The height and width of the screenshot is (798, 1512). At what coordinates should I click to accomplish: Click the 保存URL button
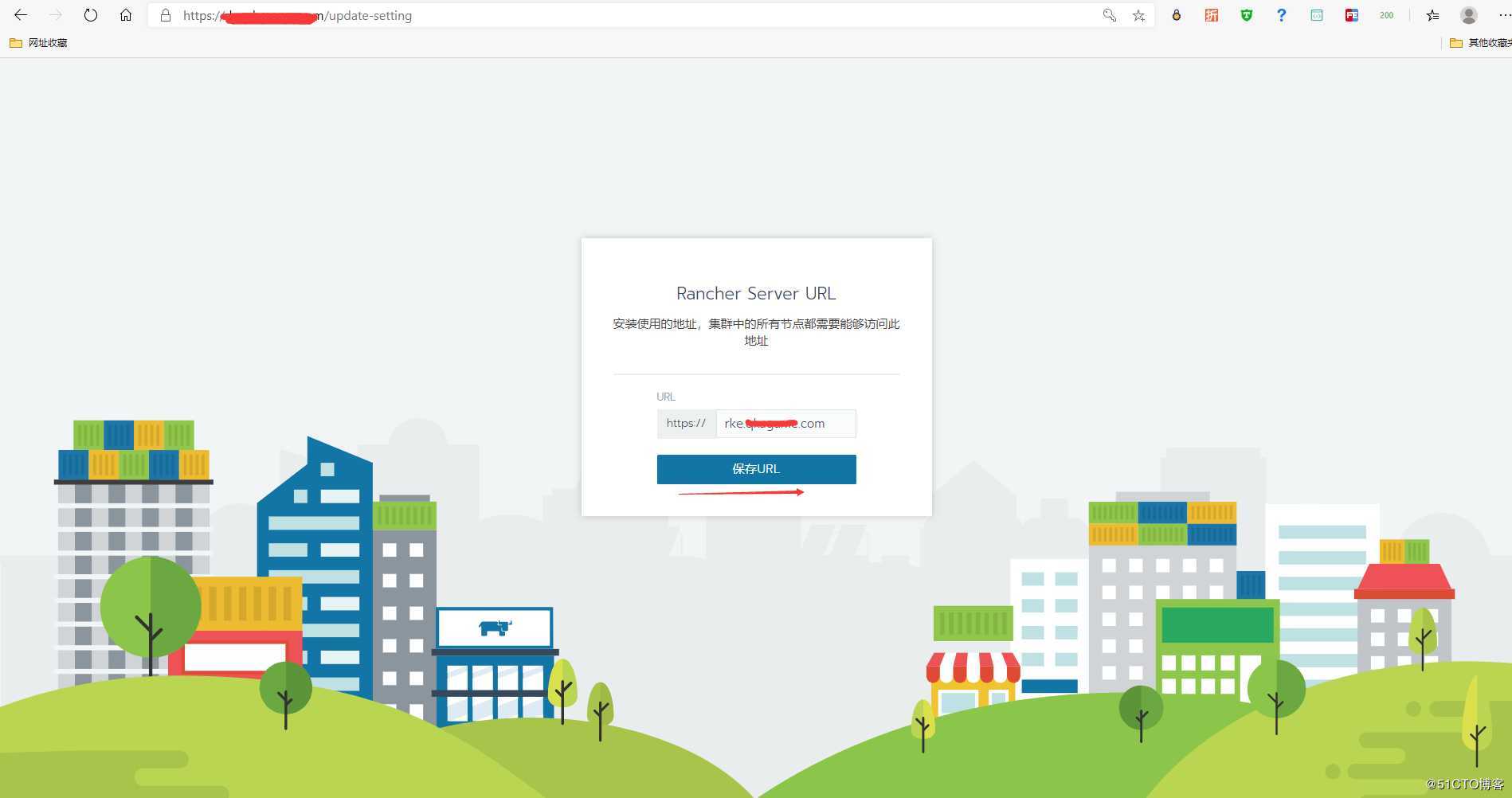(x=756, y=469)
